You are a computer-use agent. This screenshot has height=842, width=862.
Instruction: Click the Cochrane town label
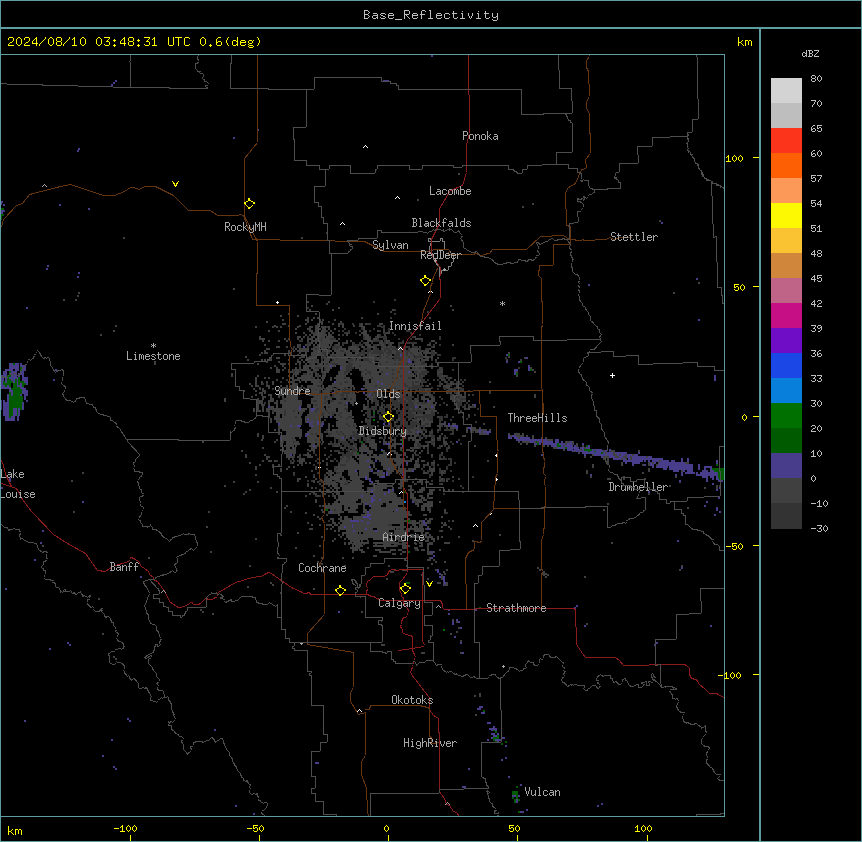pos(322,568)
